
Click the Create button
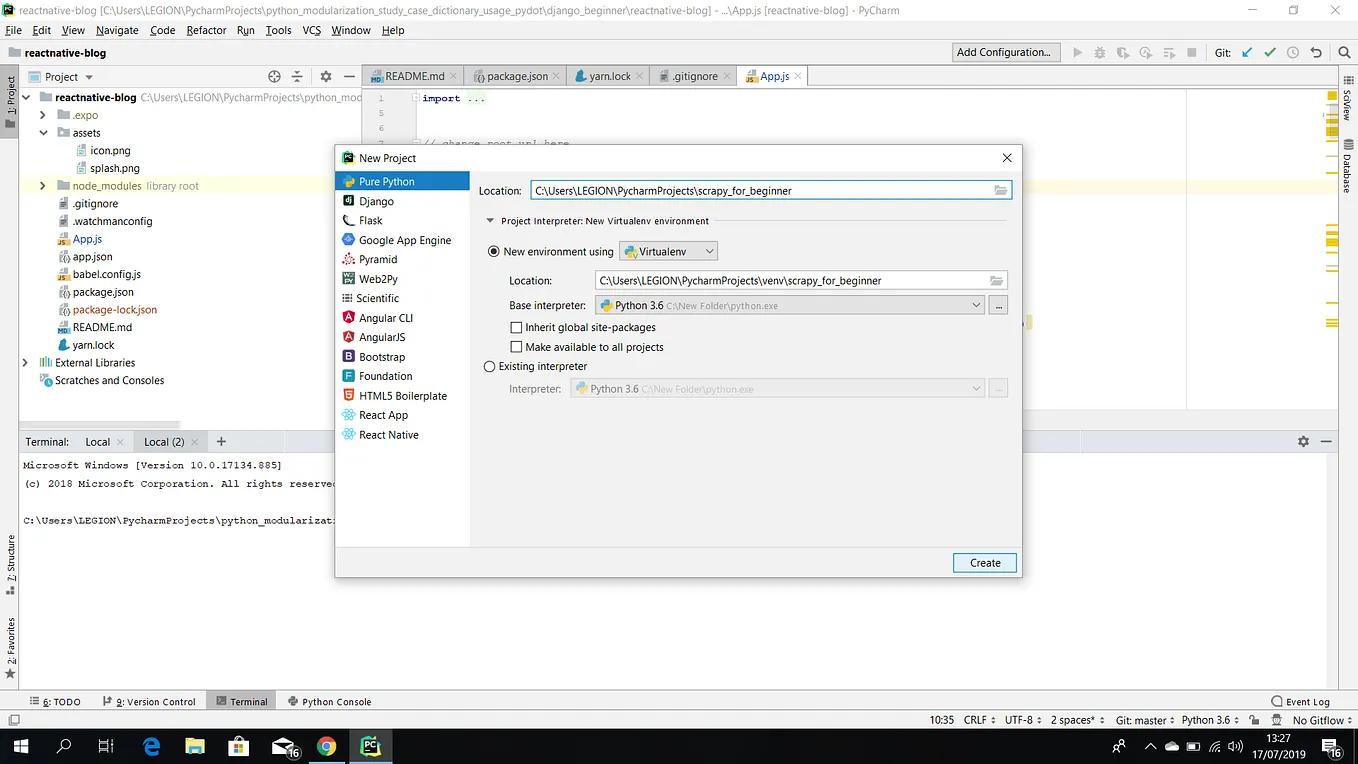tap(984, 563)
